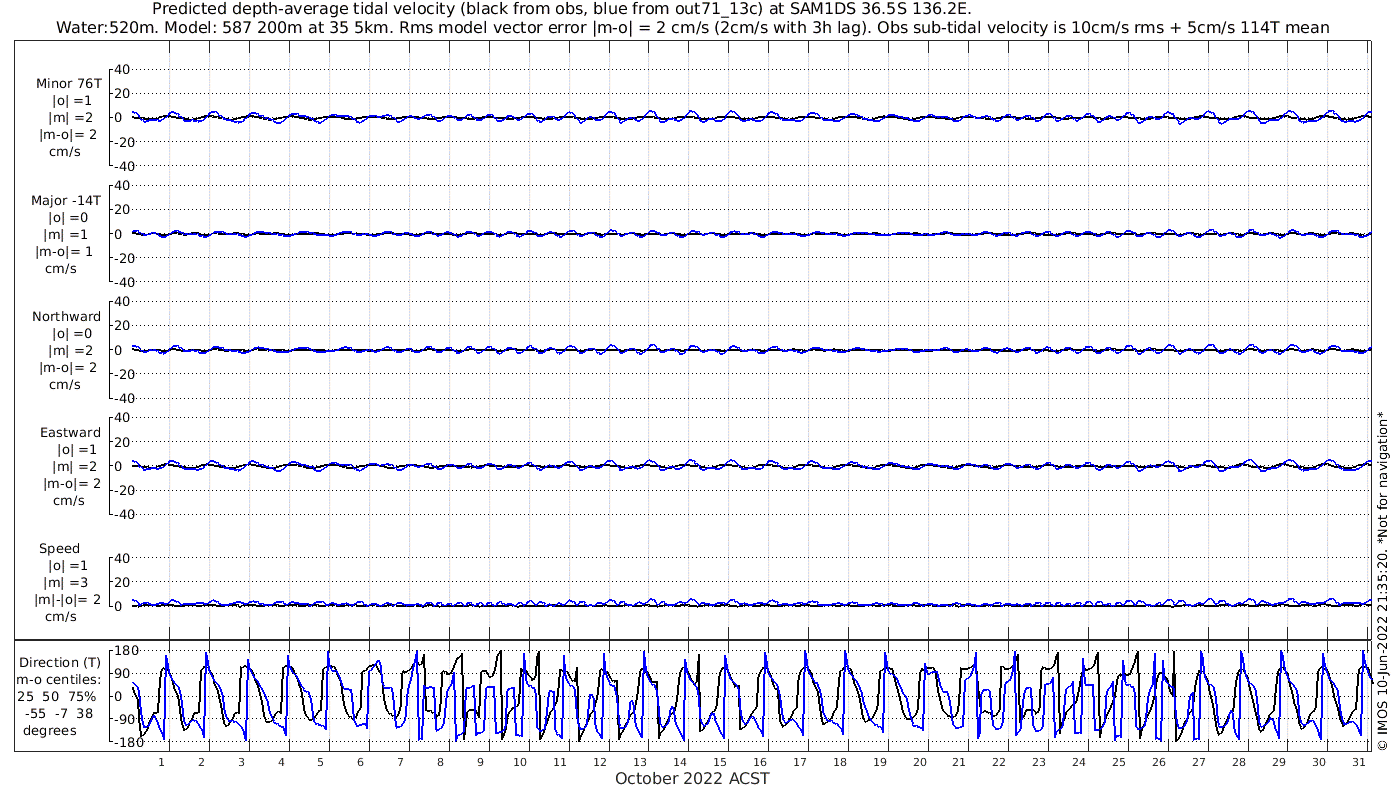The height and width of the screenshot is (800, 1400).
Task: Click the '40' tick of Minor 76T axis
Action: click(x=123, y=70)
